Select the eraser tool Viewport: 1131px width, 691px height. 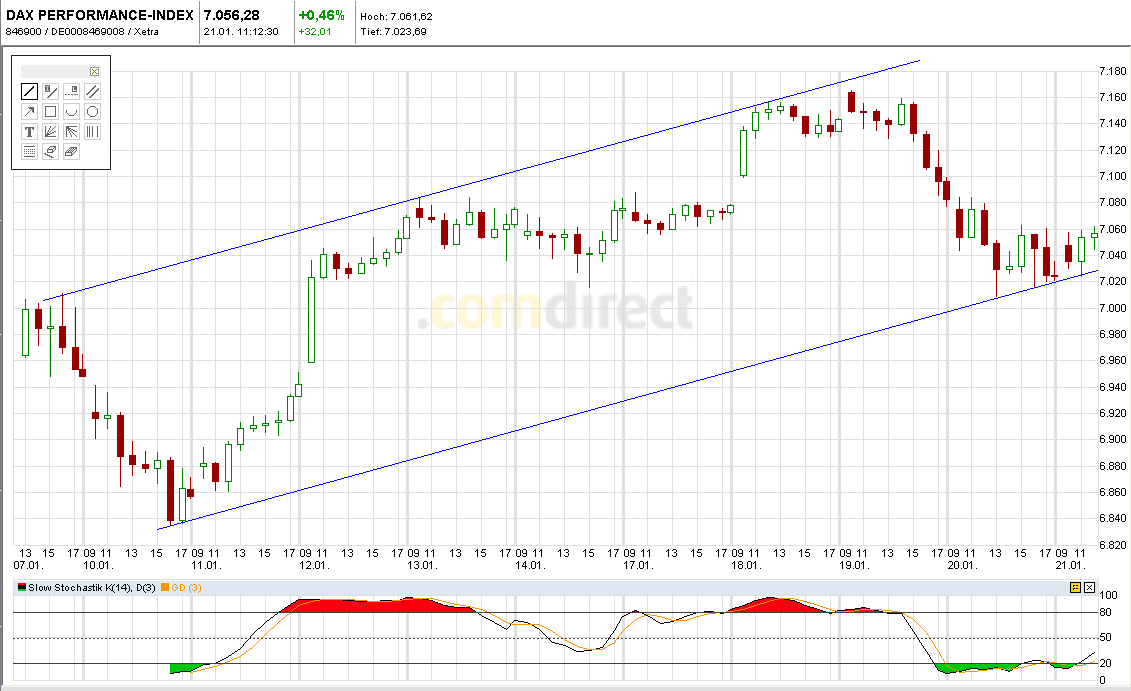point(50,151)
